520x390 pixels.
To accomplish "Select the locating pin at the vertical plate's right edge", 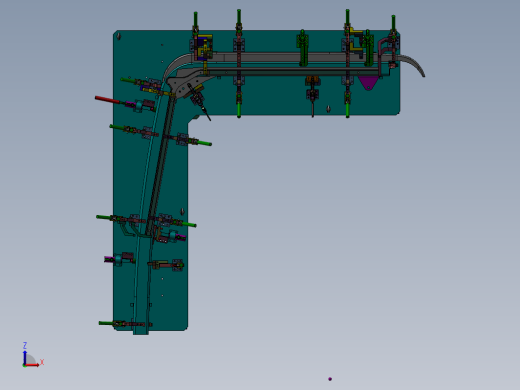I will (x=182, y=211).
